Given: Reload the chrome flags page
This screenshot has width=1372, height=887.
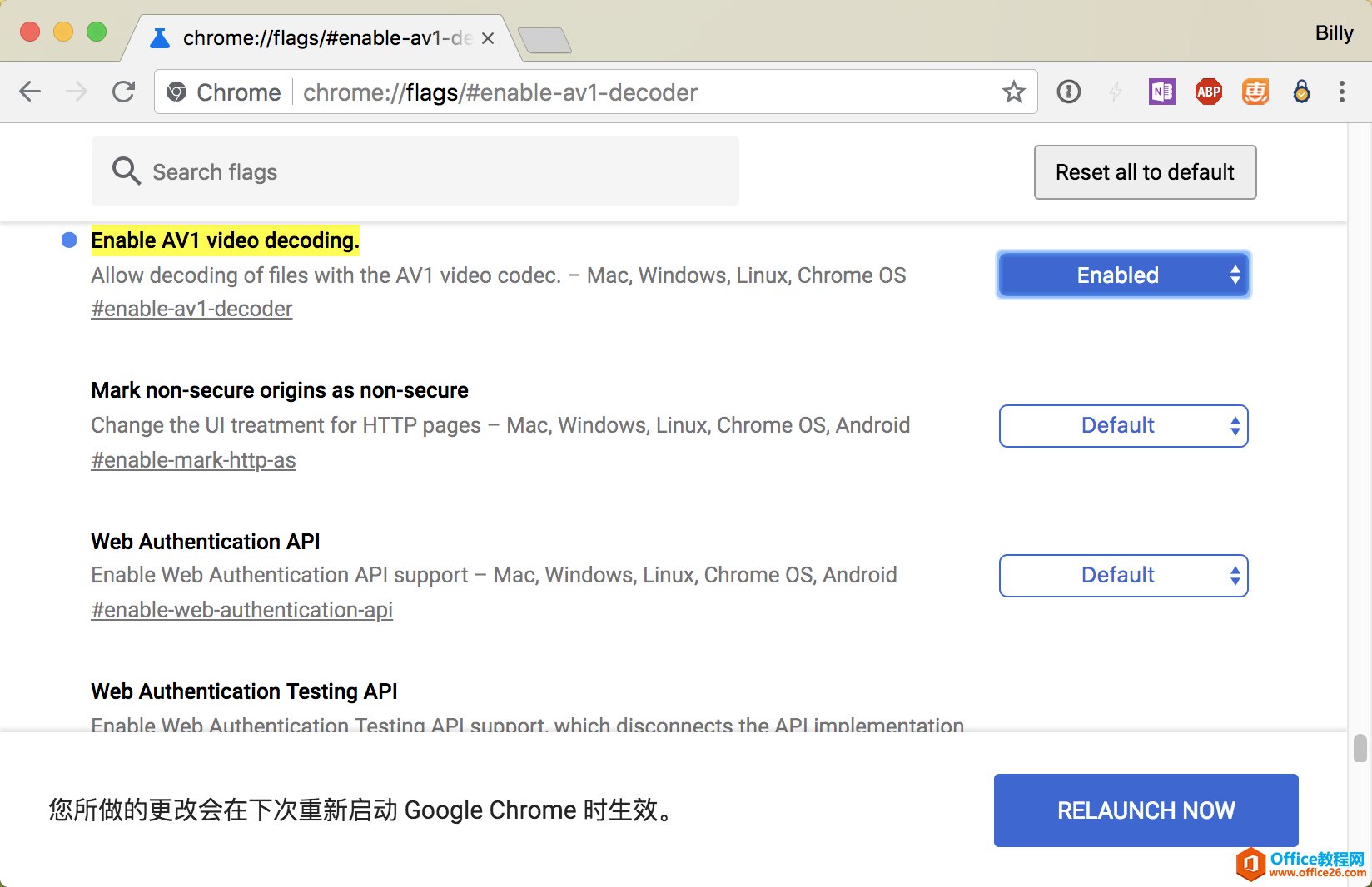Looking at the screenshot, I should [x=123, y=92].
